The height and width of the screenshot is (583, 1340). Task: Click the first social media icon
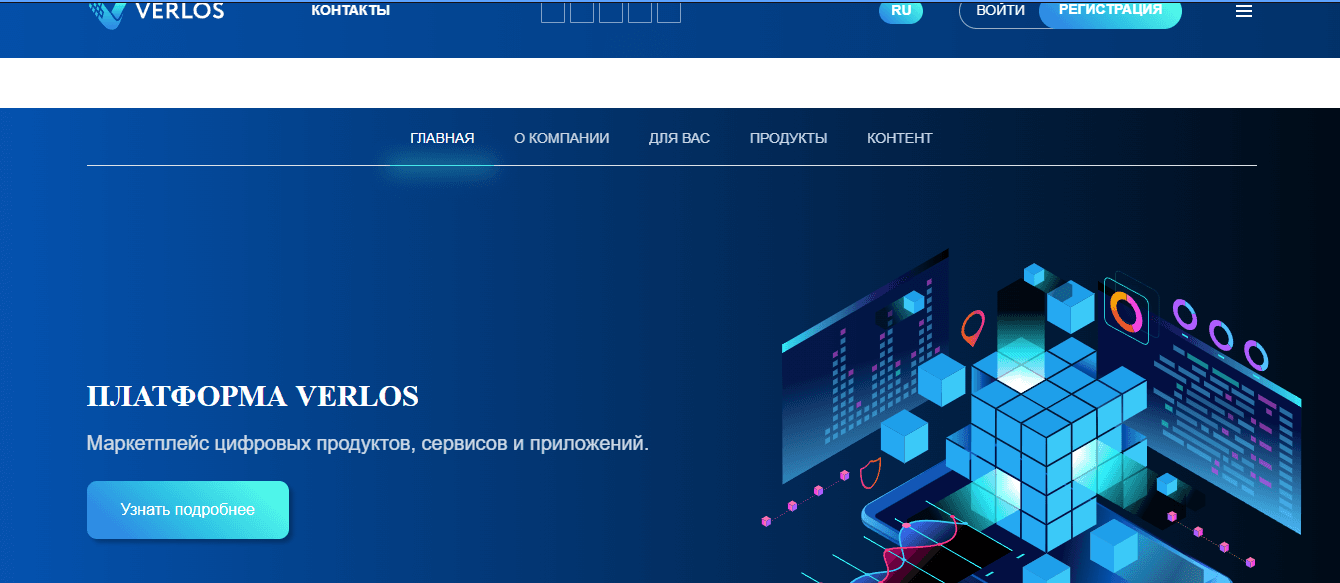[552, 12]
